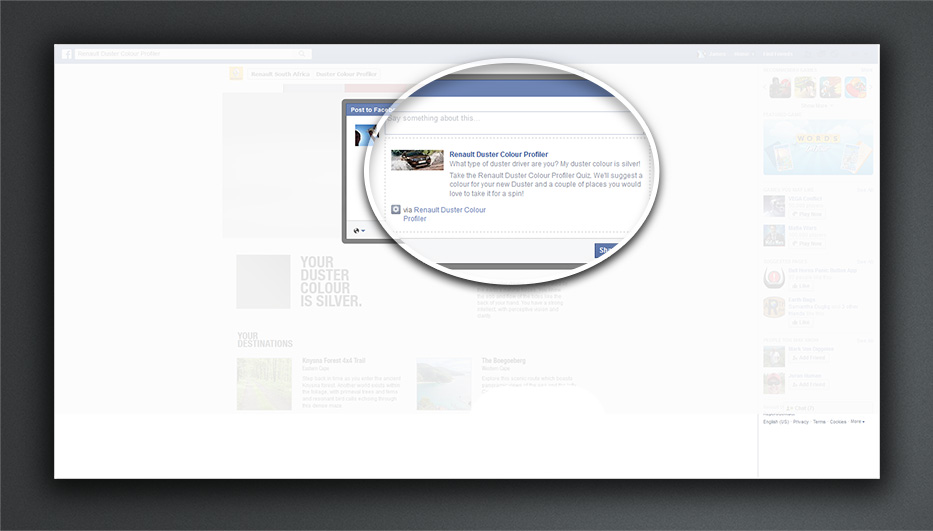Click the app icon beside 'via Renault Duster'

point(396,210)
